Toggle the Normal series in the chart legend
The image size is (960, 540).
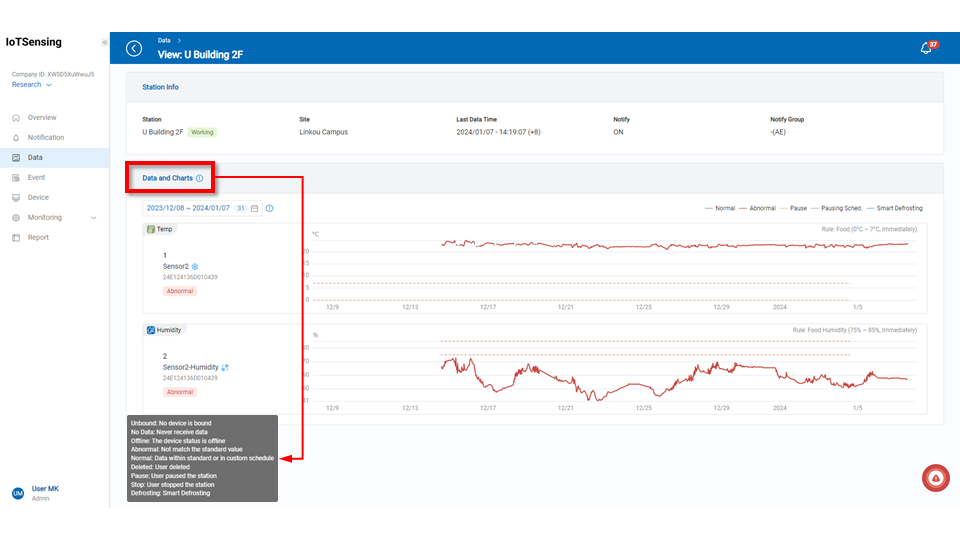point(719,208)
